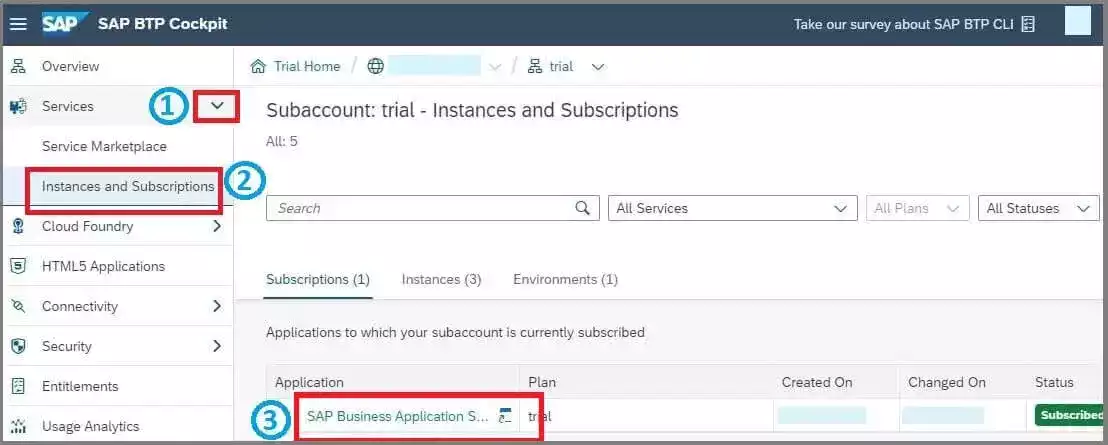Click the go-to-application icon in SAP Business Application row

[505, 415]
